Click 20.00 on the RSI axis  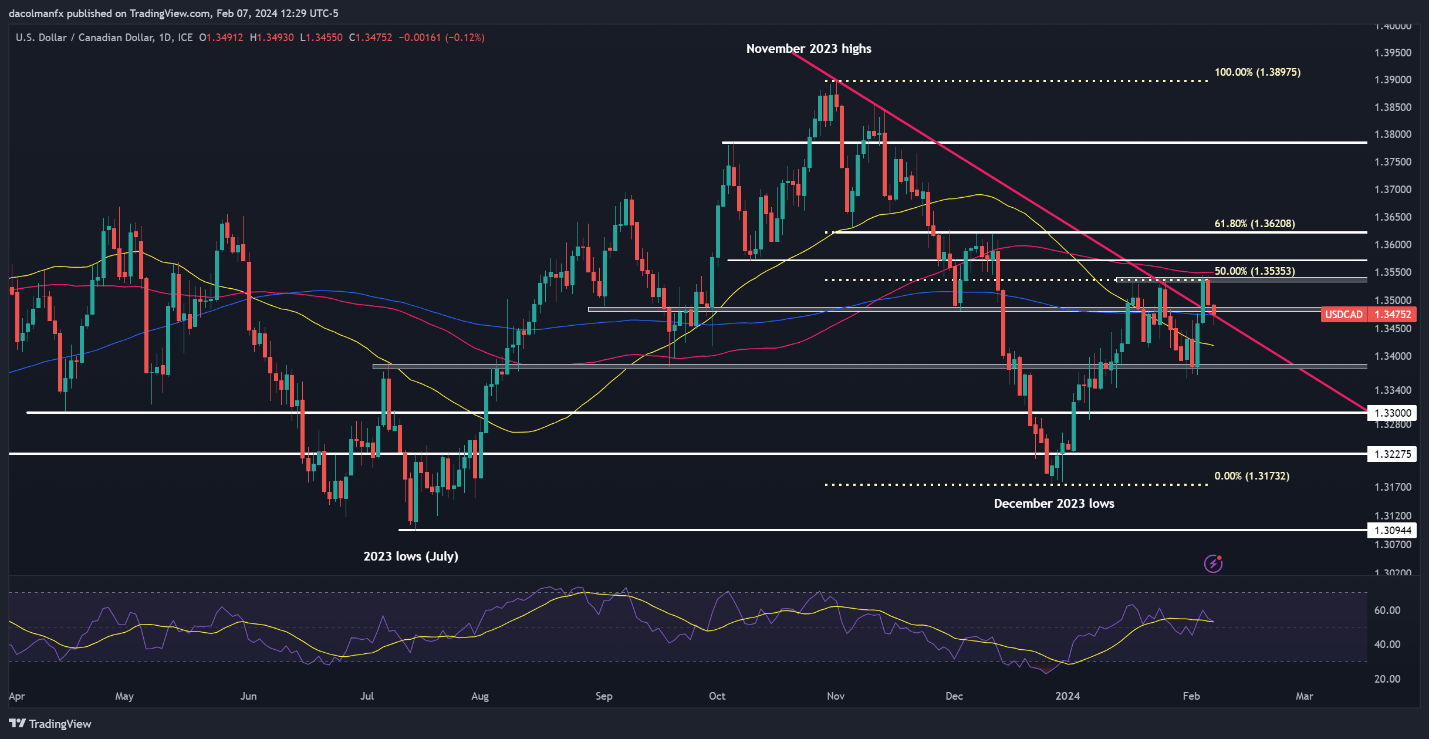[x=1385, y=680]
